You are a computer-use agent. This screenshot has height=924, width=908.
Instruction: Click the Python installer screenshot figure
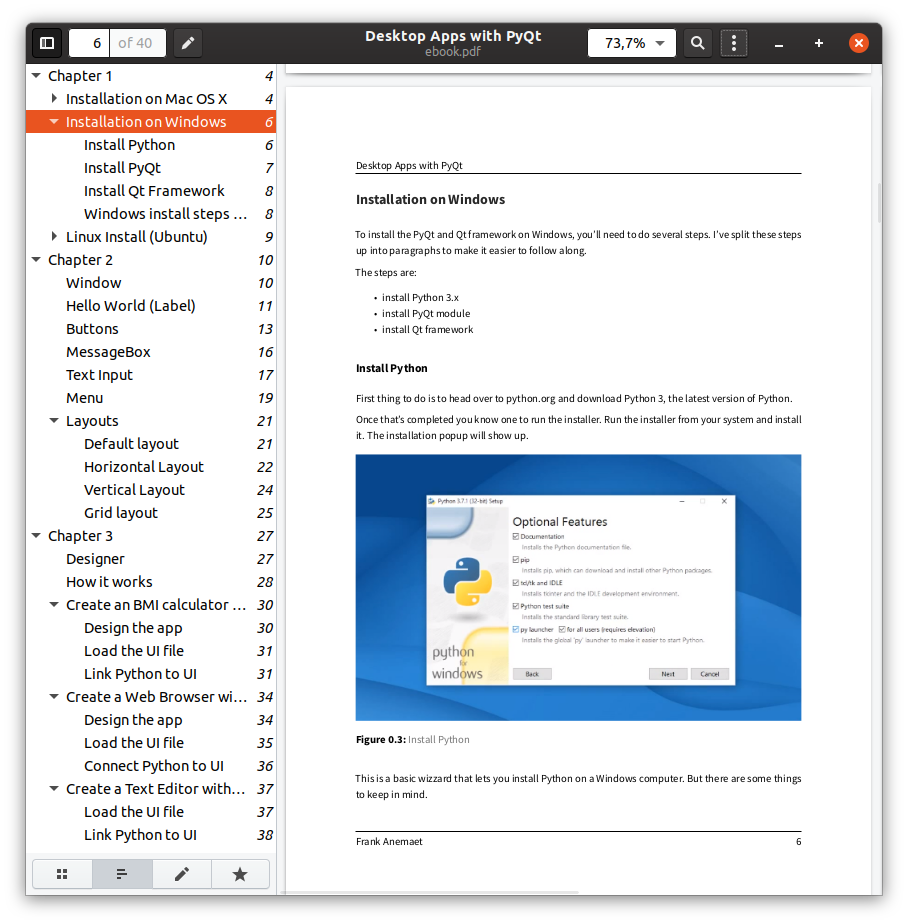pos(578,587)
